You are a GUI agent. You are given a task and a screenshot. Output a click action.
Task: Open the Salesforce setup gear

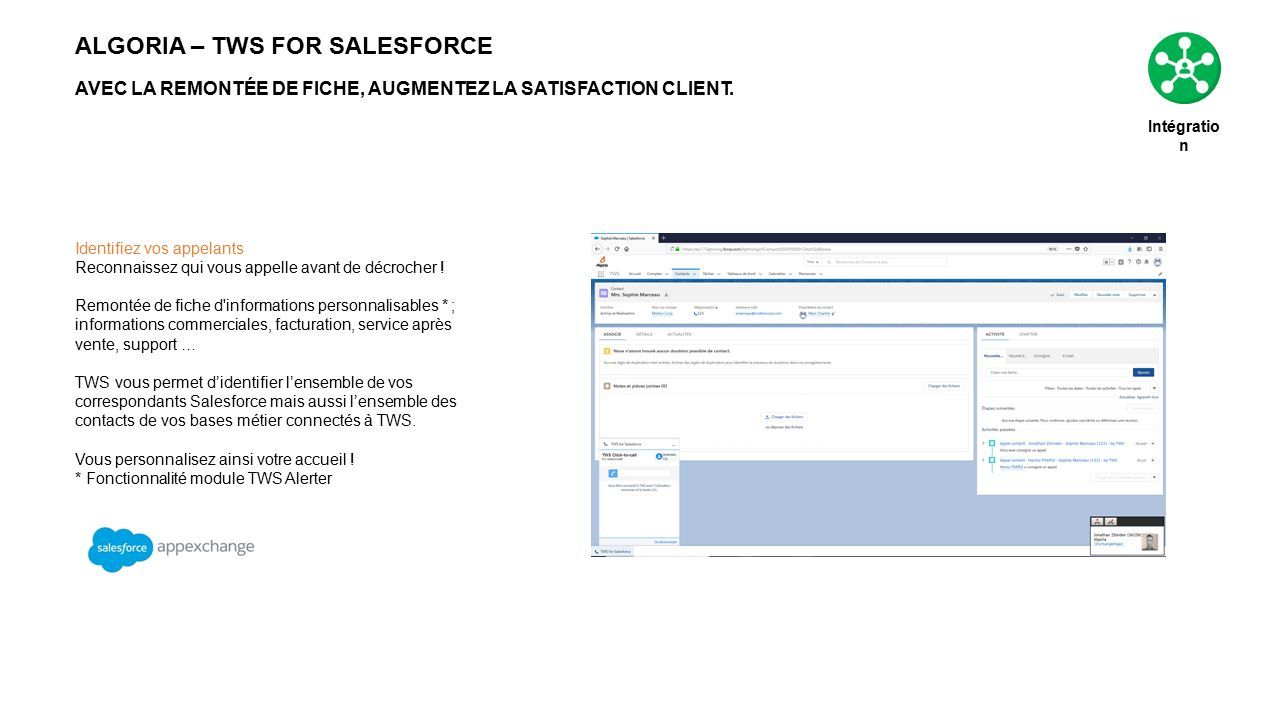(x=1138, y=262)
